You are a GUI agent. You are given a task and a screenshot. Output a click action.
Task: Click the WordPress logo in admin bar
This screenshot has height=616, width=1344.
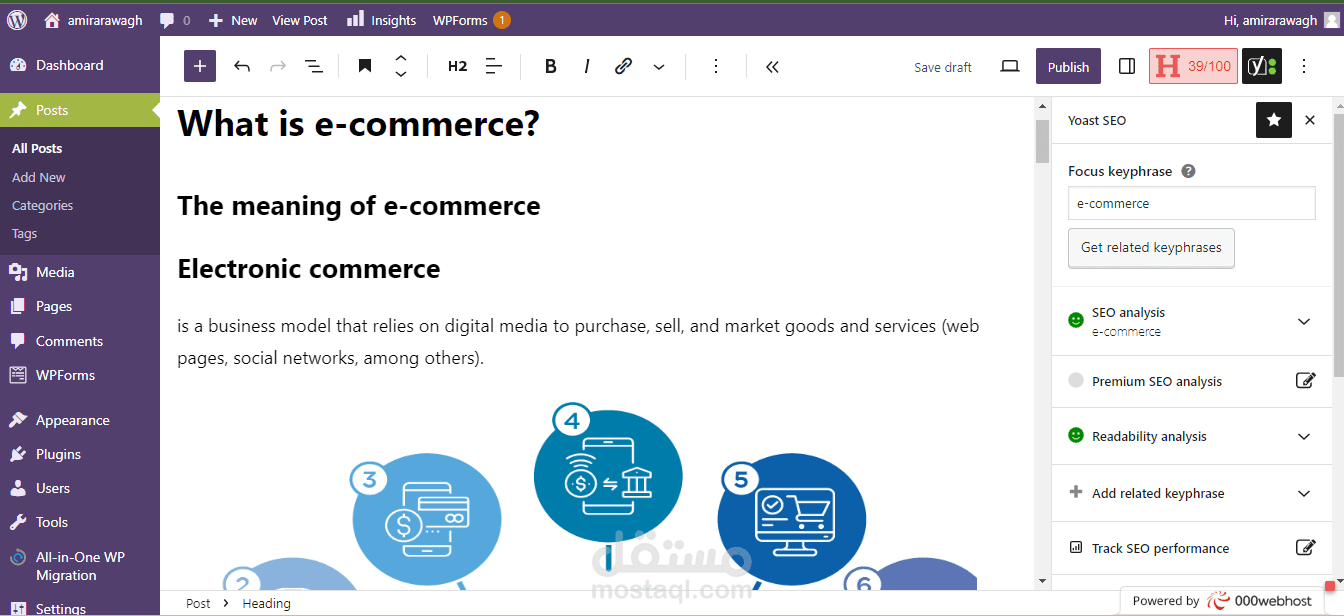click(x=17, y=20)
